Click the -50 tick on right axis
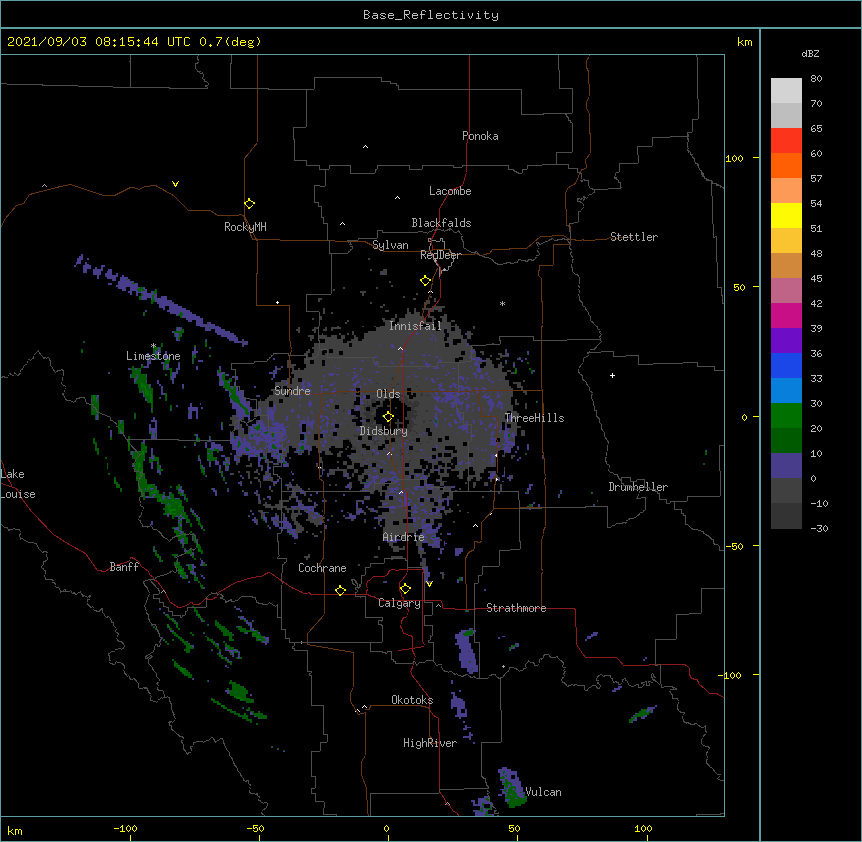The width and height of the screenshot is (862, 842). 734,546
